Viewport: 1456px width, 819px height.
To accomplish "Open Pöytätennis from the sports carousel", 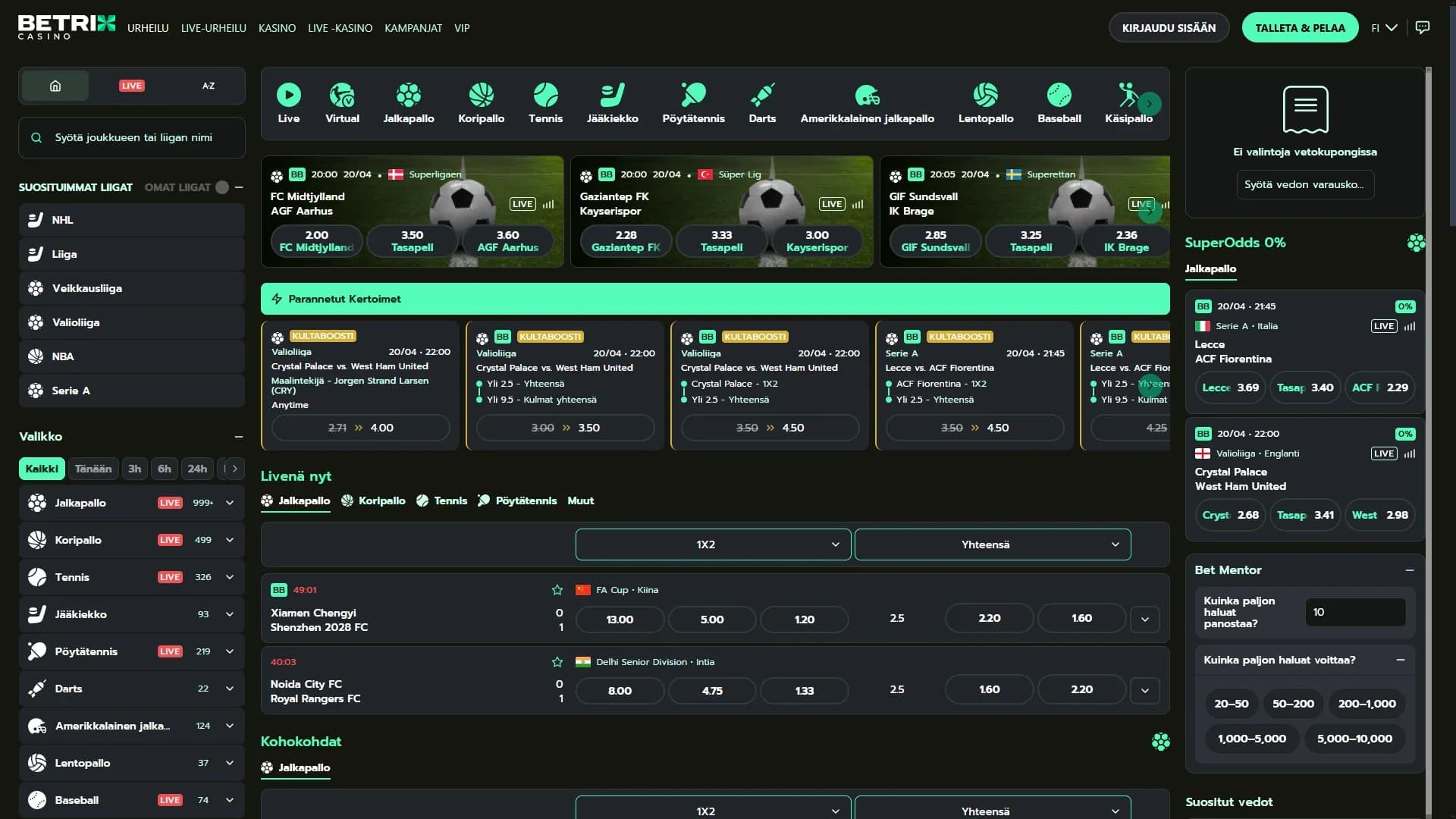I will point(693,103).
